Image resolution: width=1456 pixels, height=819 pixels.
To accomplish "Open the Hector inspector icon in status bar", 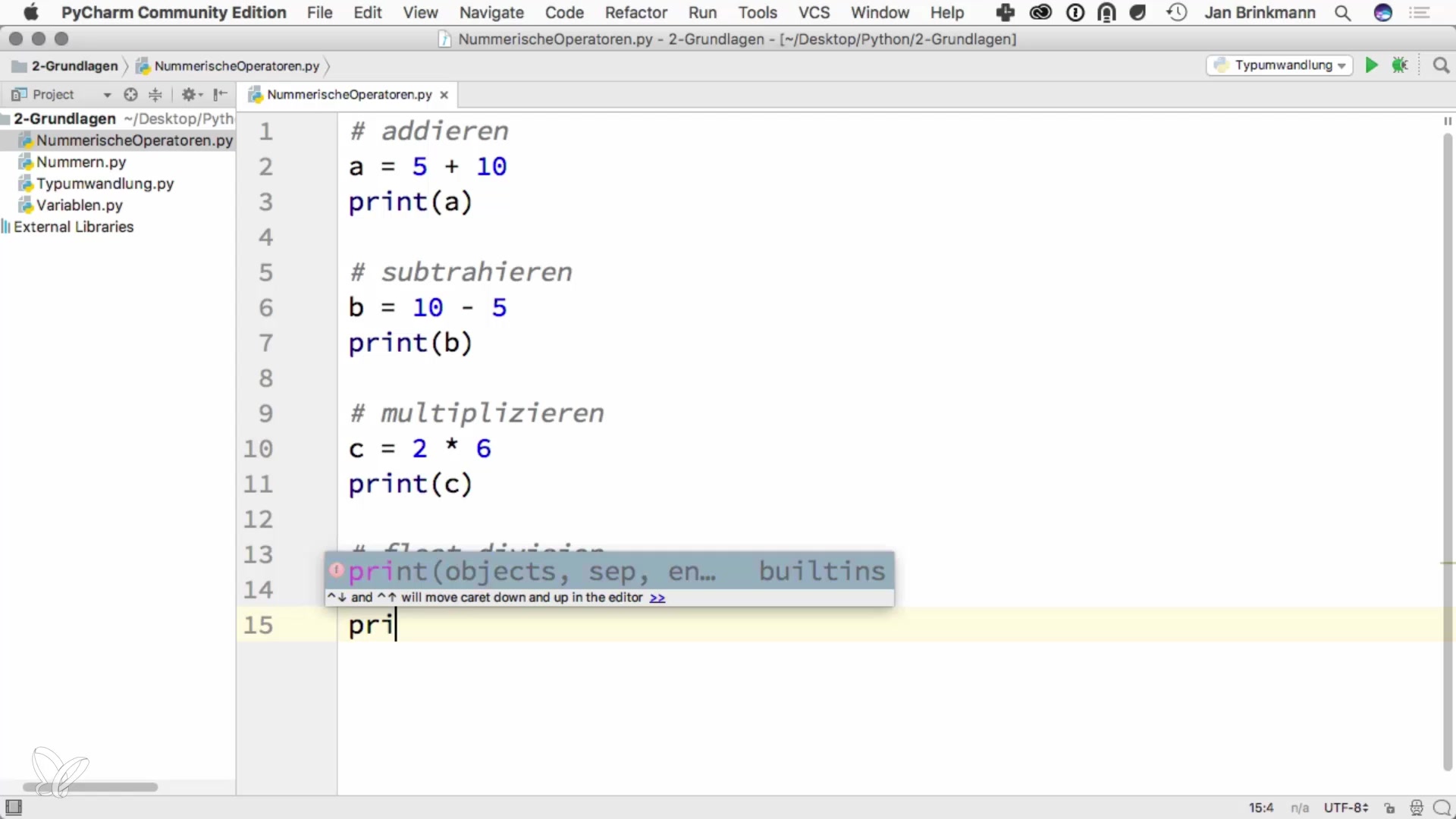I will coord(1416,808).
